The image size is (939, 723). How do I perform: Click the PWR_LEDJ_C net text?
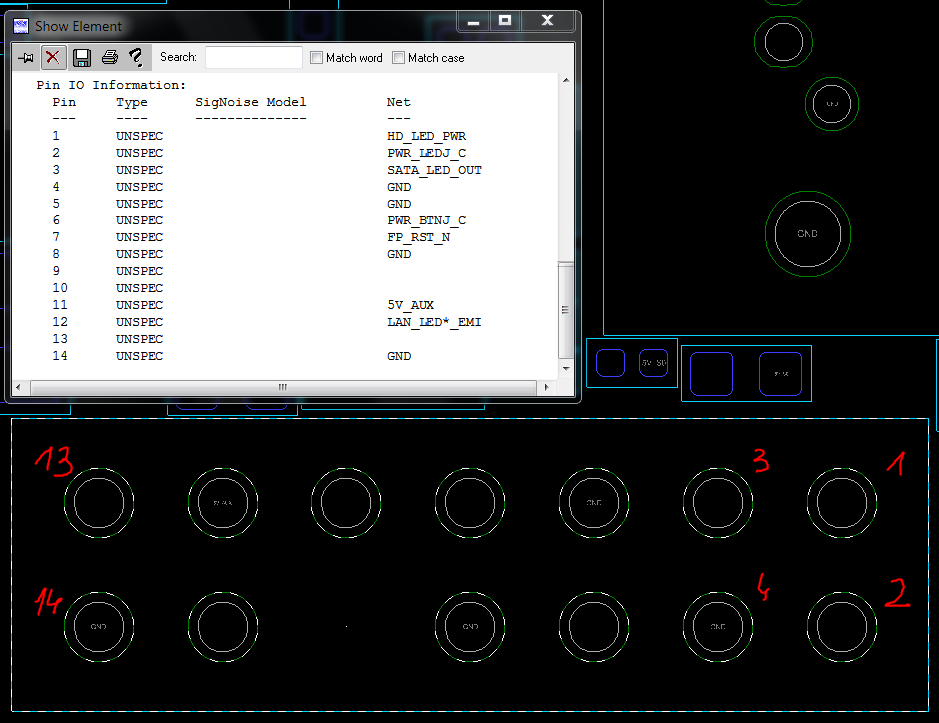coord(426,153)
